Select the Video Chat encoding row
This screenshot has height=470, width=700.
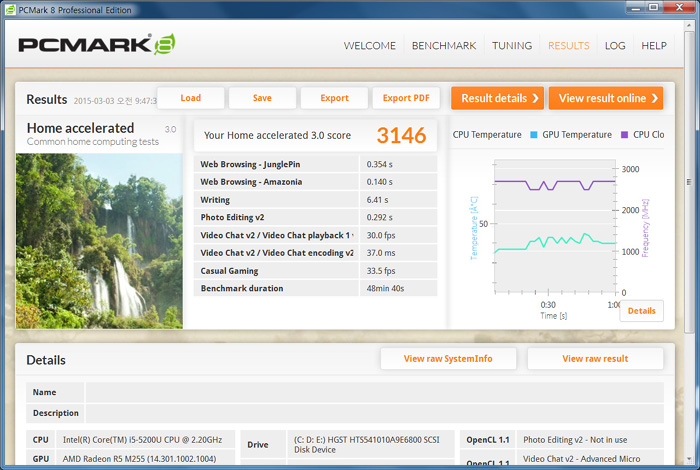coord(316,253)
